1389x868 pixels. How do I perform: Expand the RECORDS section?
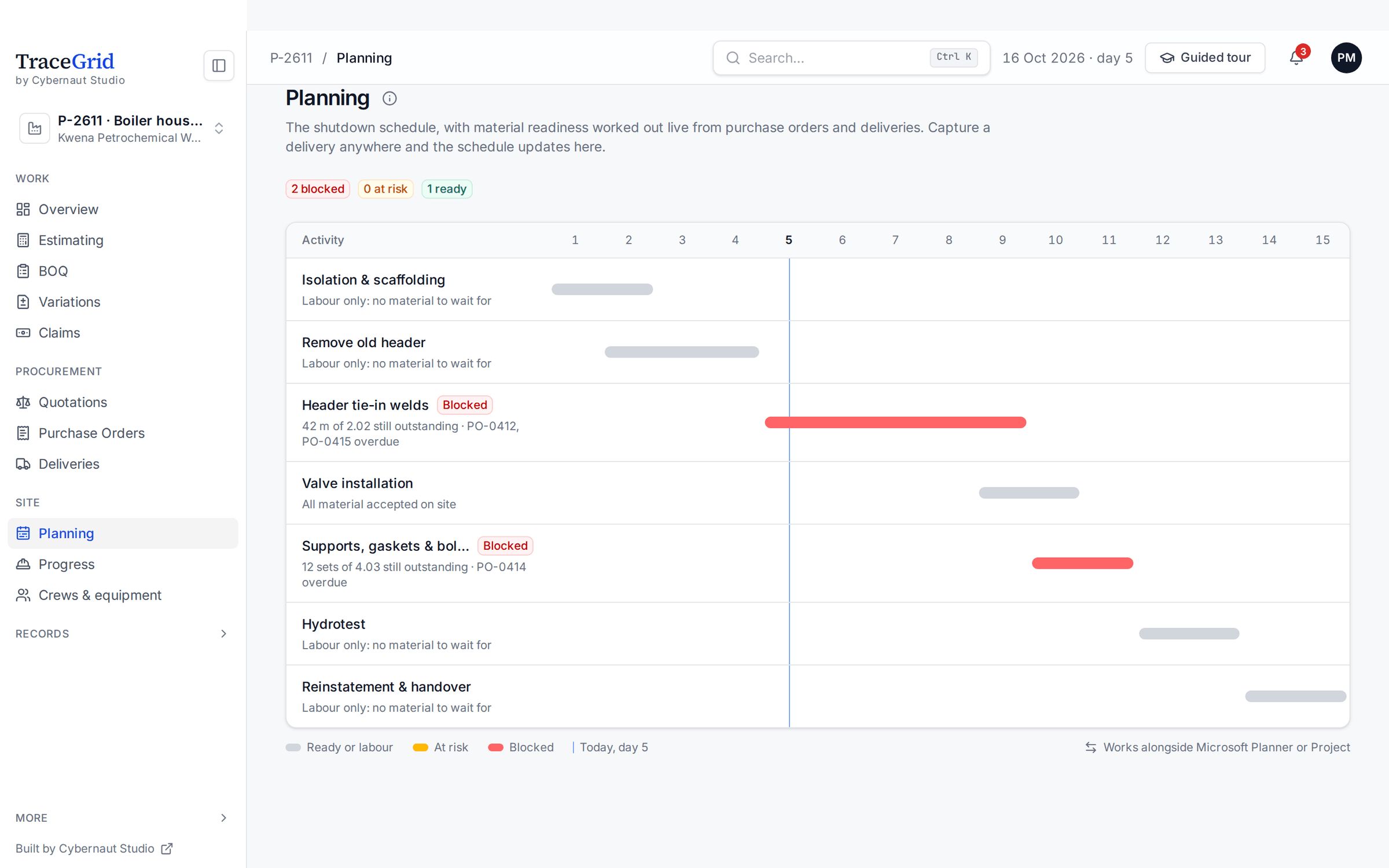coord(123,634)
